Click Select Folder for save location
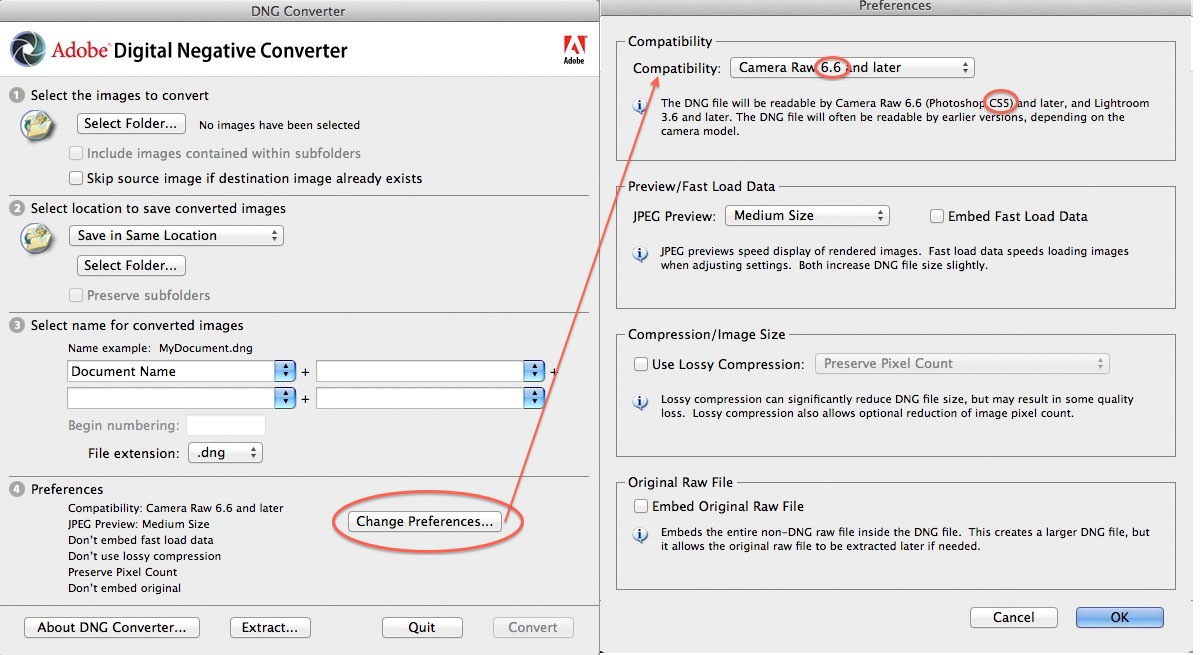This screenshot has height=655, width=1200. (x=131, y=266)
